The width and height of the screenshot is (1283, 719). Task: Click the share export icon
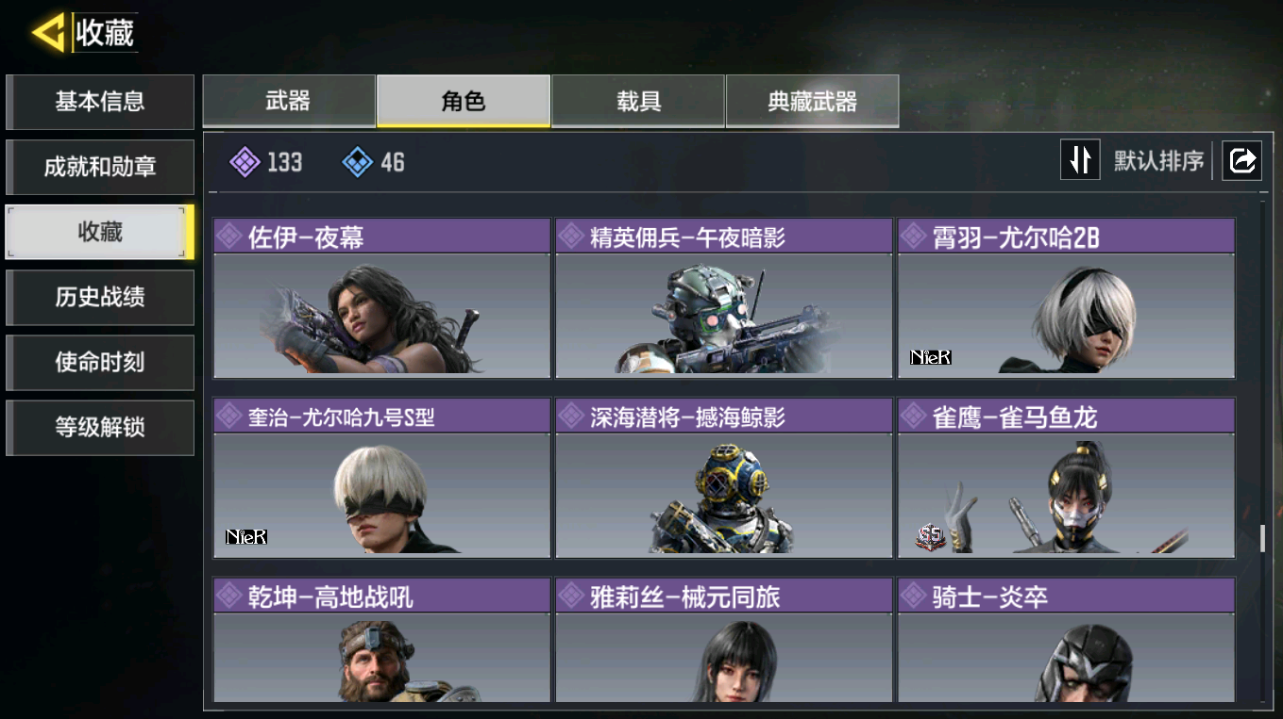click(1242, 160)
